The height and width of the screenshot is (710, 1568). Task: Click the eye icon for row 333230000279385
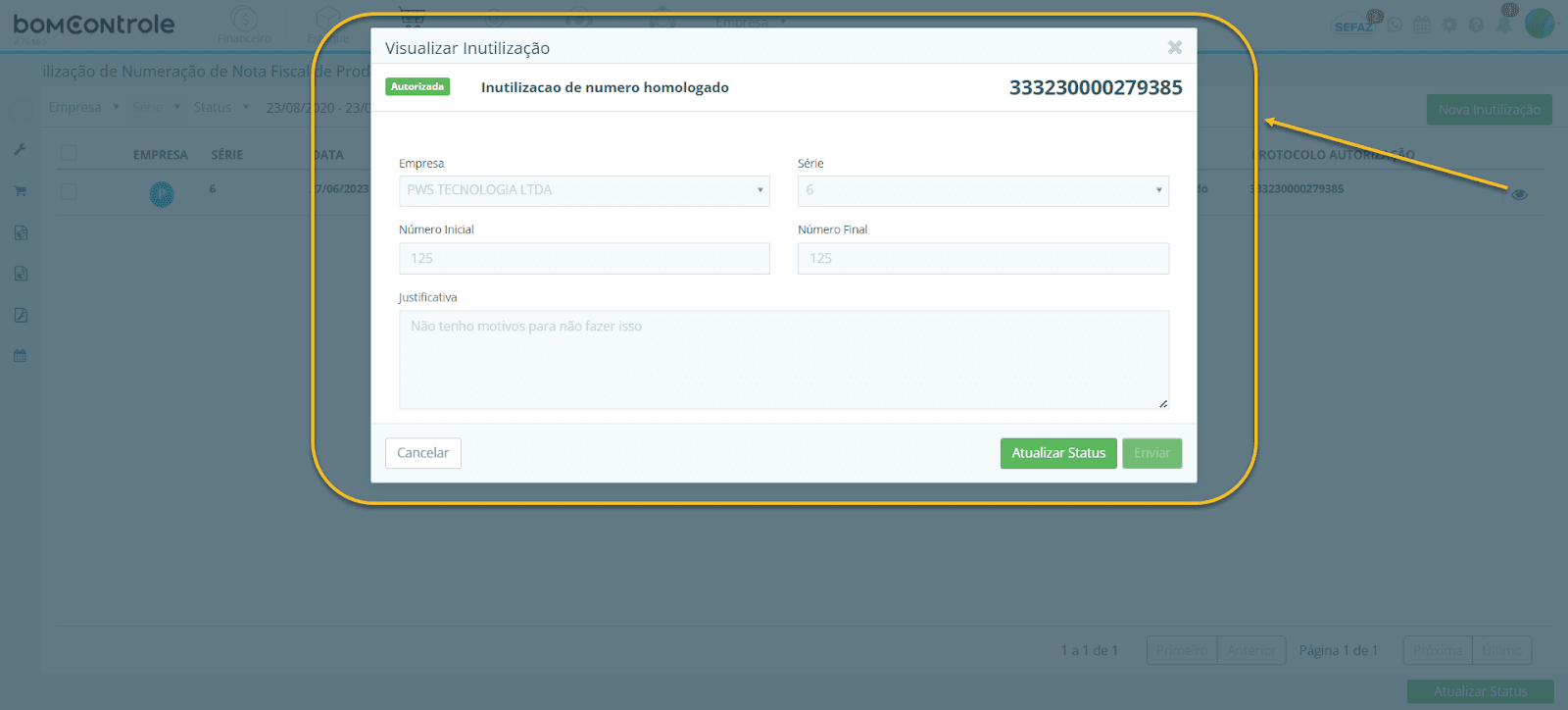[x=1519, y=194]
